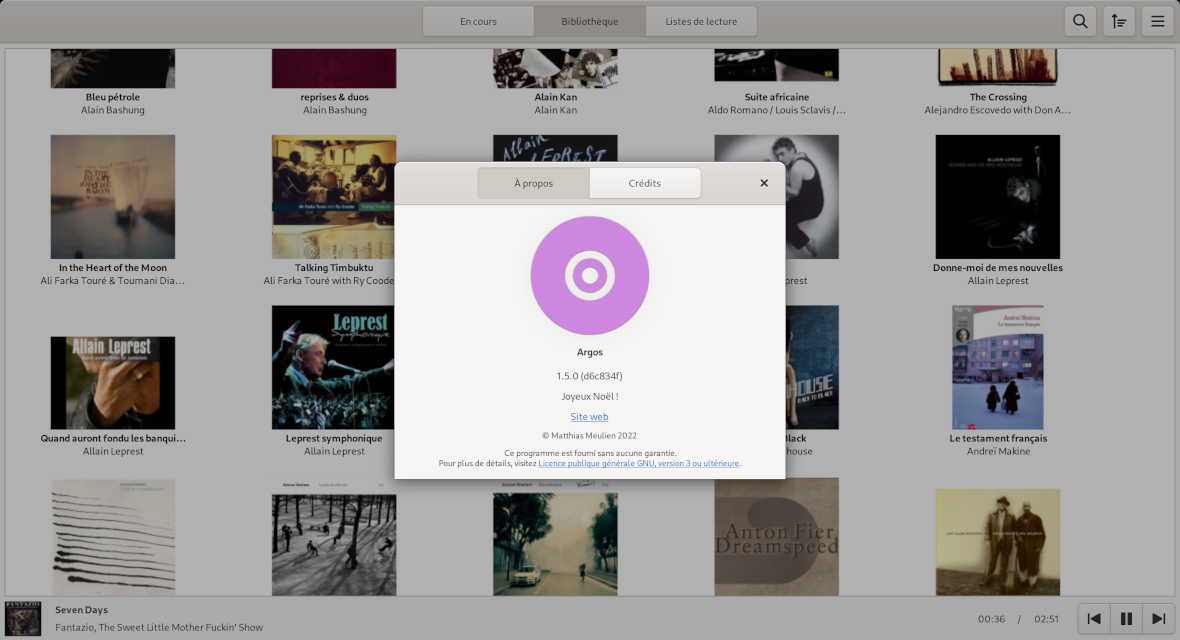
Task: Open the Listes de lecture view
Action: pos(701,20)
